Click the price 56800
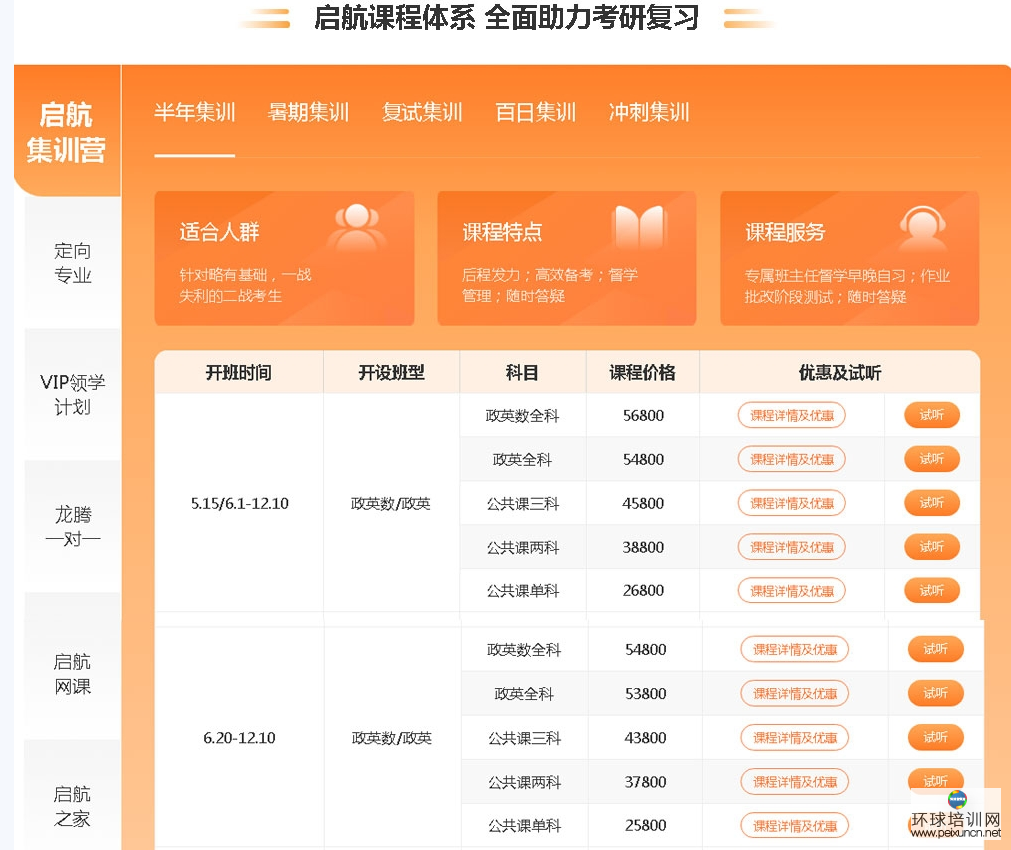This screenshot has width=1011, height=850. point(643,415)
